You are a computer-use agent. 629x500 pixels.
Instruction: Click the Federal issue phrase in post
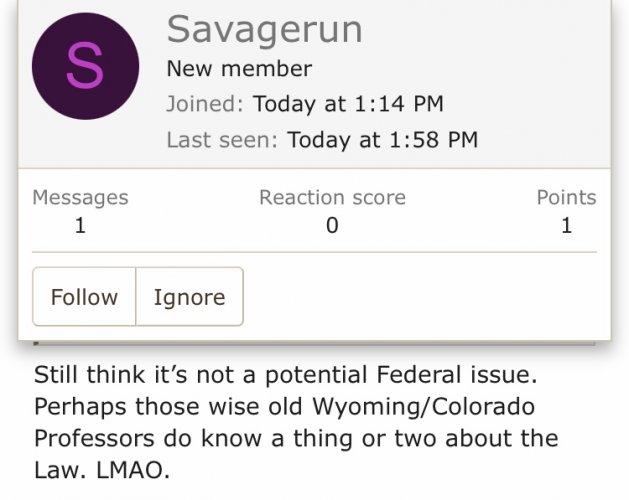(x=457, y=375)
